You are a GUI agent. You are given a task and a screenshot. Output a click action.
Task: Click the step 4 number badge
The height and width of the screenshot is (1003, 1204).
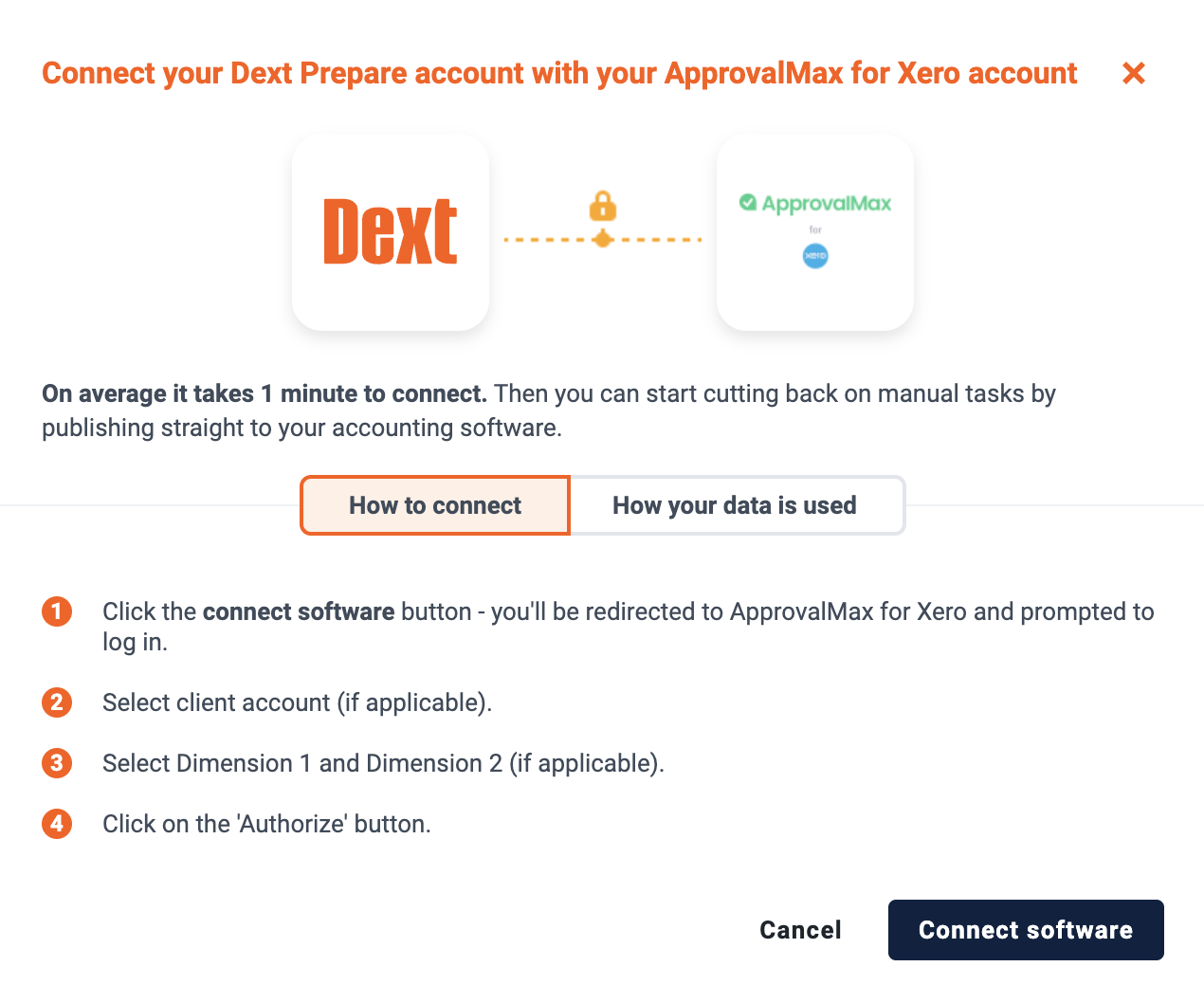click(57, 824)
